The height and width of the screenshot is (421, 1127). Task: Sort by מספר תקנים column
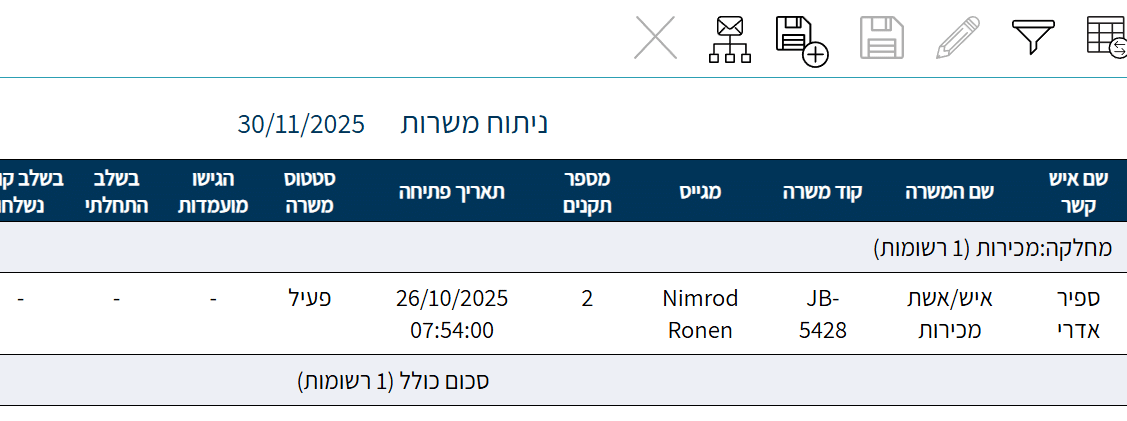[x=586, y=191]
